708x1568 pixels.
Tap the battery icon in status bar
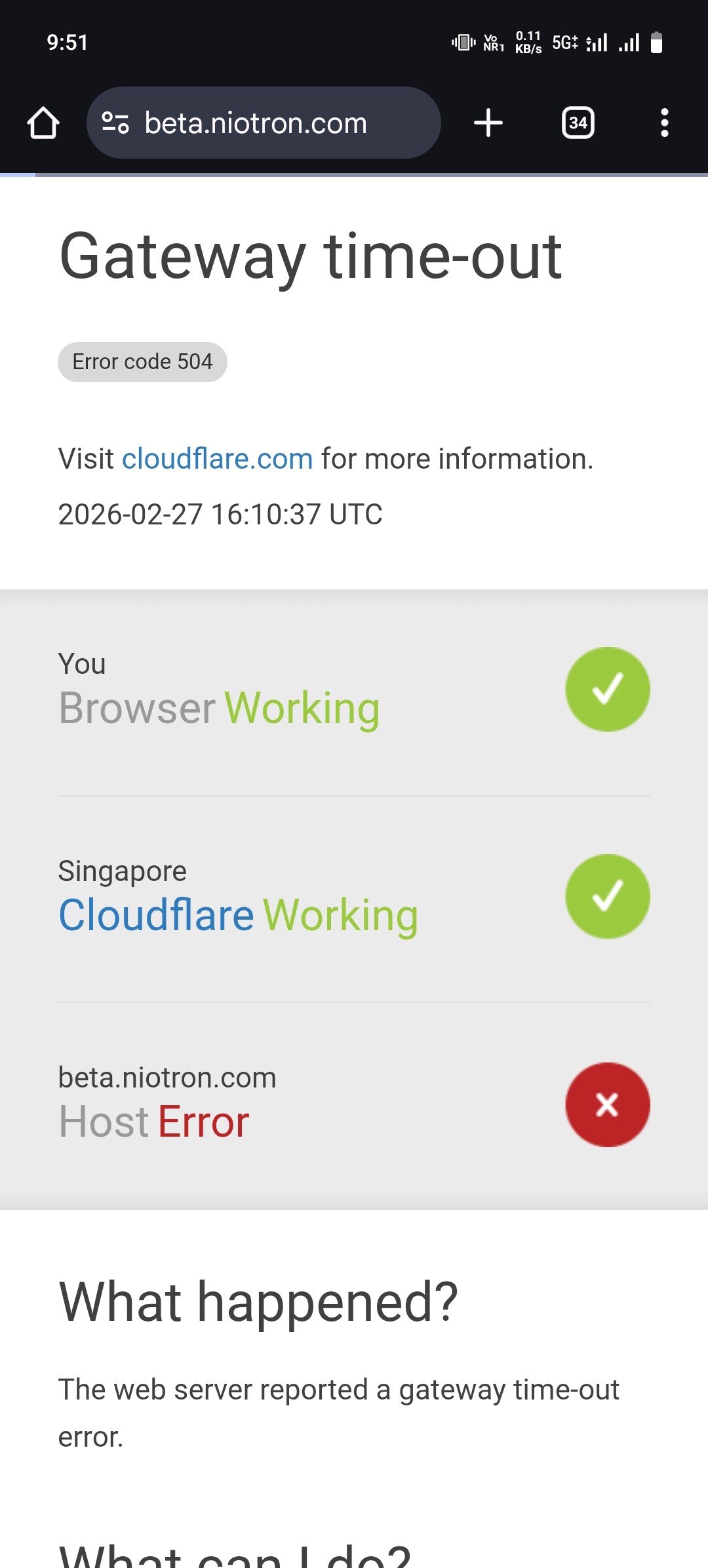[x=656, y=43]
